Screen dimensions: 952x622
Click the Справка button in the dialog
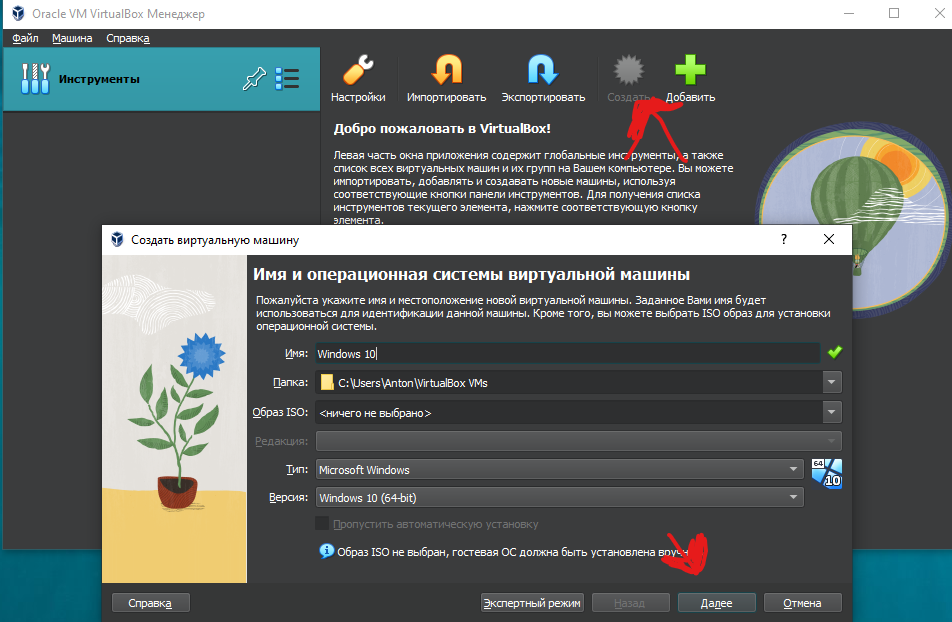click(x=151, y=603)
